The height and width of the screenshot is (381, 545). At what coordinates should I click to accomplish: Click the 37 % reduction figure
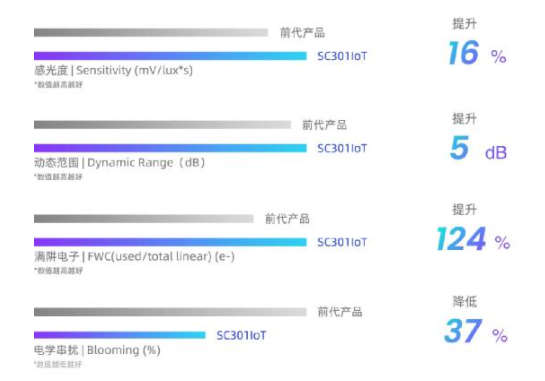click(x=476, y=331)
